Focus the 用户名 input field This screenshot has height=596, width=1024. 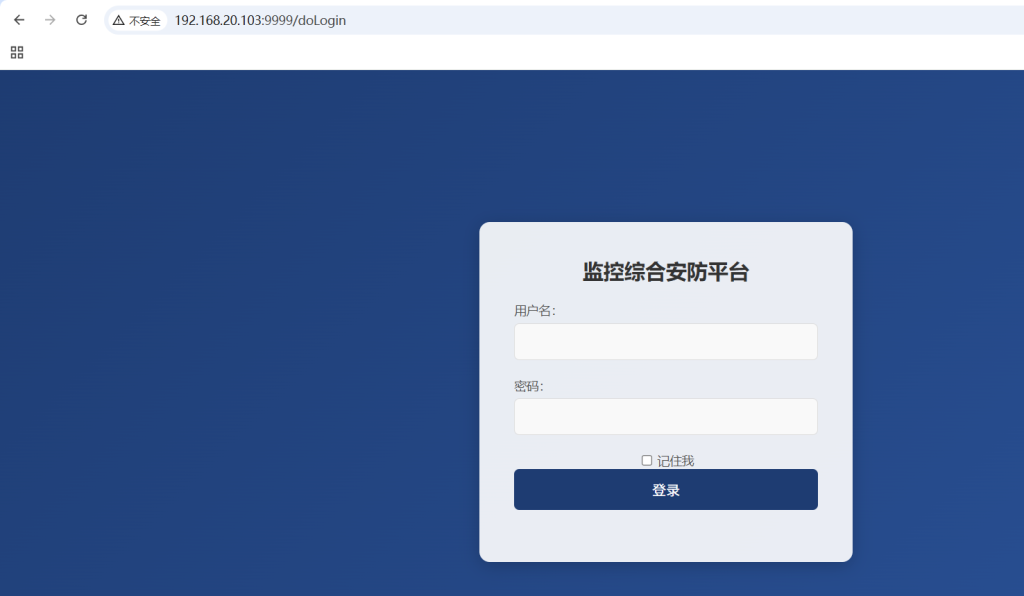pyautogui.click(x=665, y=341)
